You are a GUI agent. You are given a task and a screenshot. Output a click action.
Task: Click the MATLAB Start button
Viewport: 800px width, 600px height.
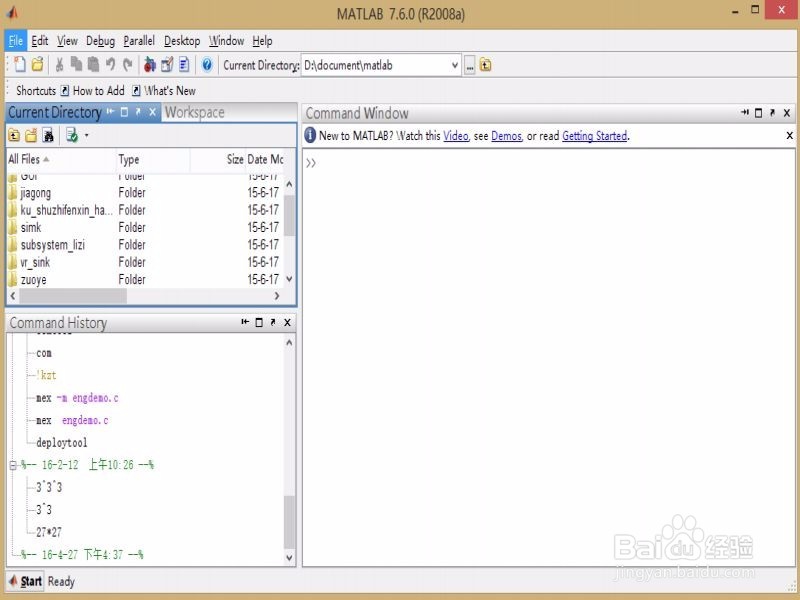(x=25, y=581)
